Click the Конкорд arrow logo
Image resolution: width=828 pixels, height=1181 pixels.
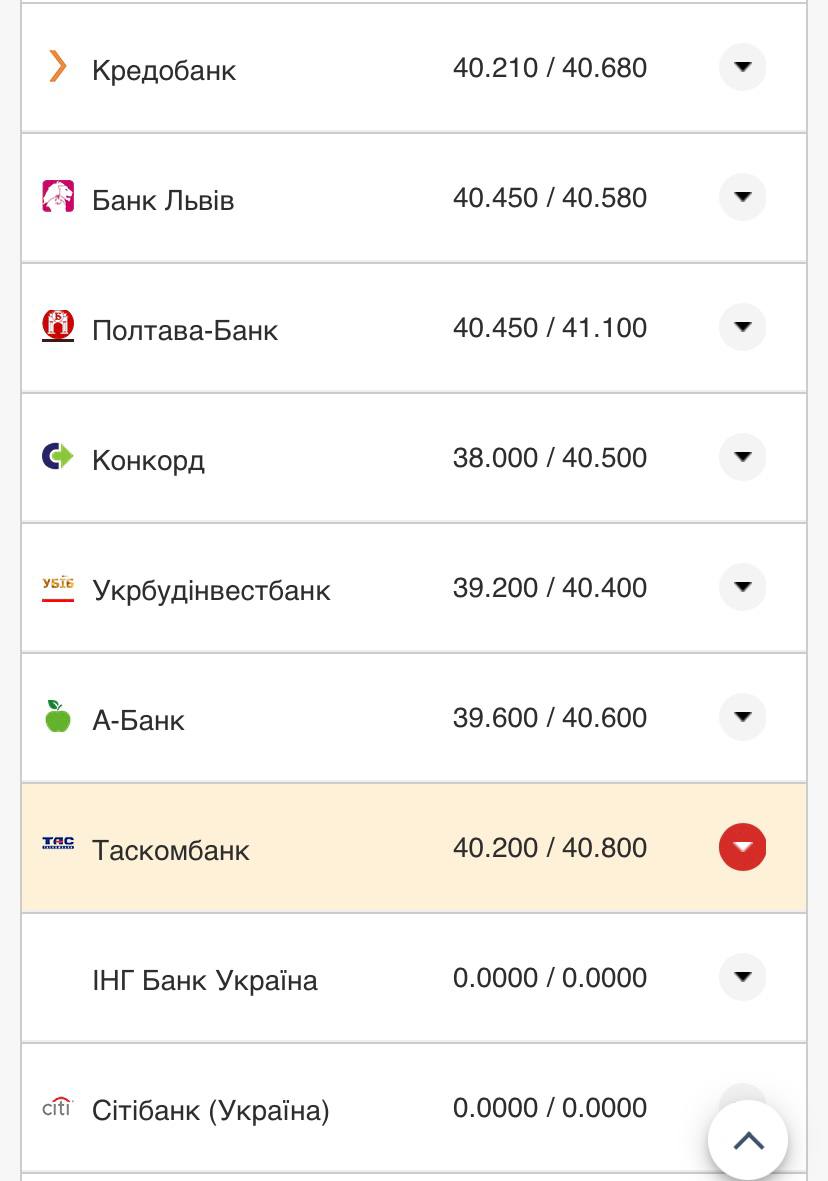click(x=58, y=457)
